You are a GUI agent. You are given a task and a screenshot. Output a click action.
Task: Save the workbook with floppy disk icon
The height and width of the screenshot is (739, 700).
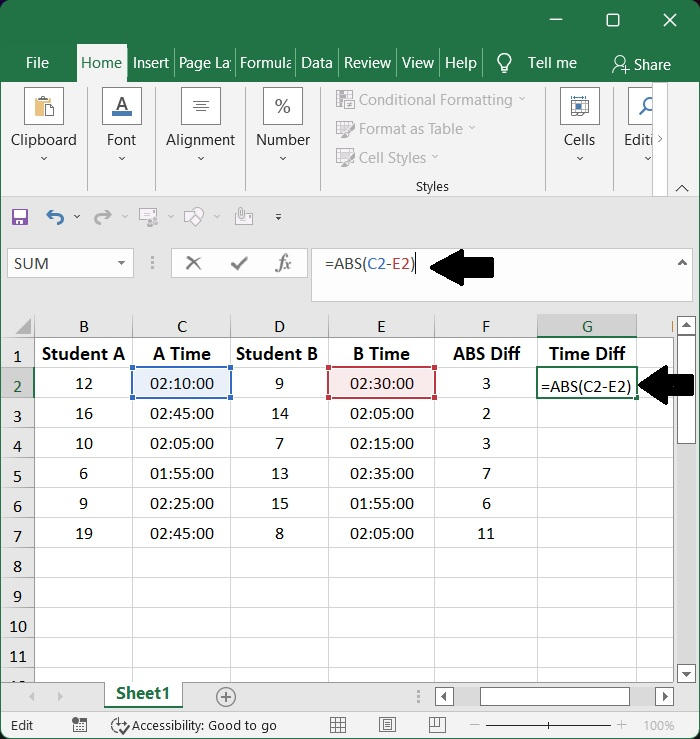pos(20,217)
